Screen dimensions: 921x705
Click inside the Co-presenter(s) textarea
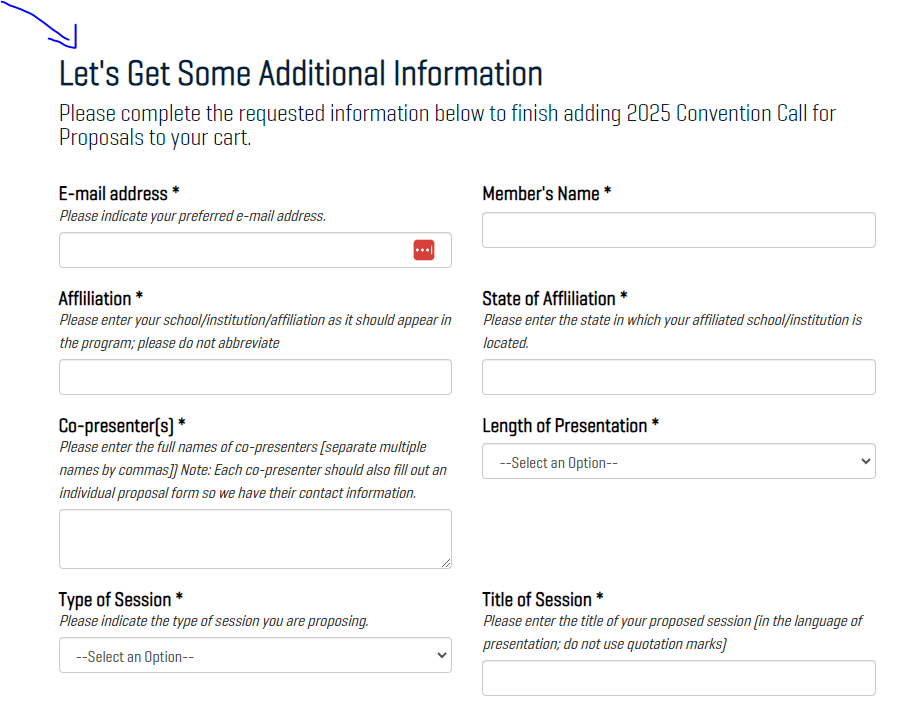coord(255,539)
